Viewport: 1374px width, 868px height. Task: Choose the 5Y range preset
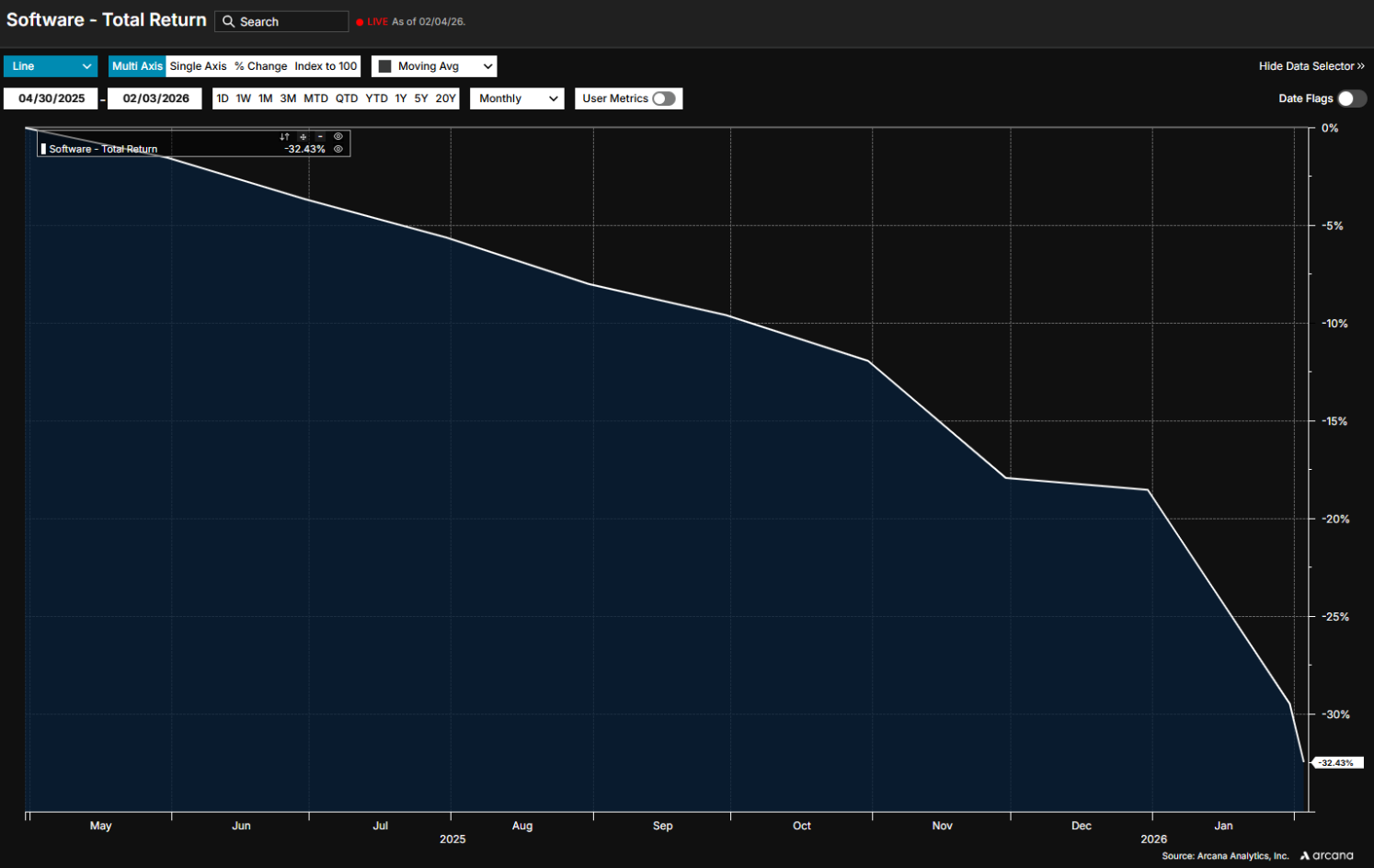click(x=421, y=98)
